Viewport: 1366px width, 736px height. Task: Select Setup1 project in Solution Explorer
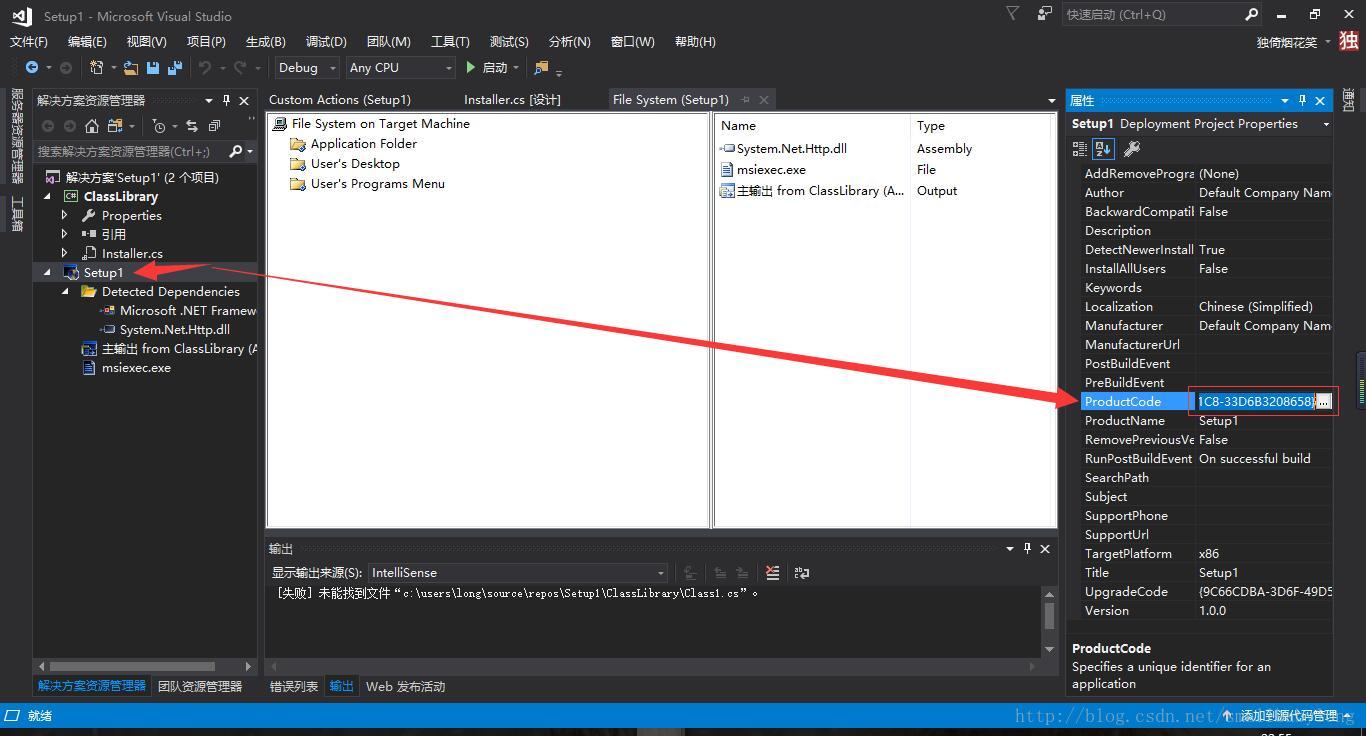coord(103,272)
